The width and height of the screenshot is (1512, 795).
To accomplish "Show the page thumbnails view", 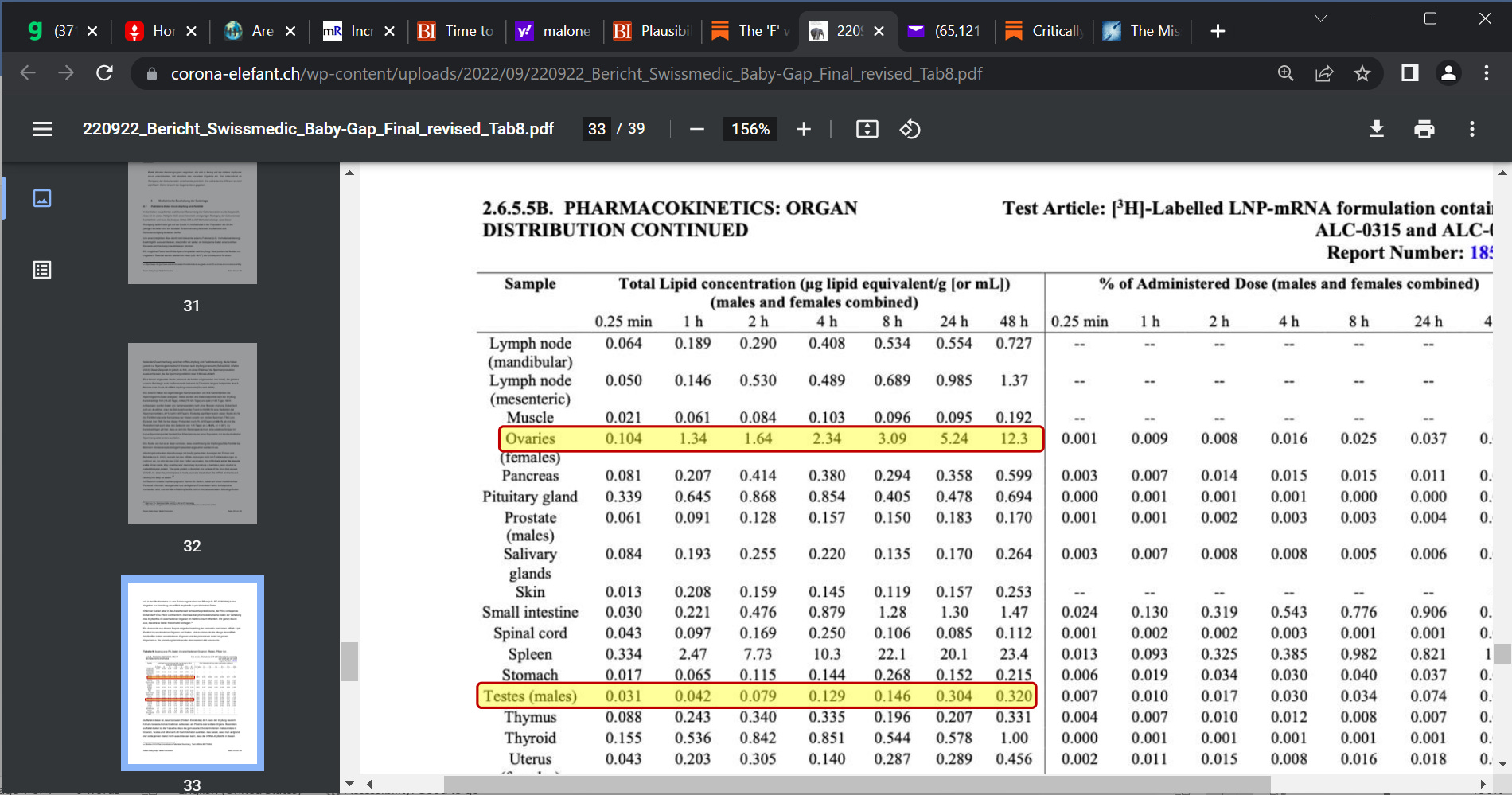I will click(x=42, y=198).
